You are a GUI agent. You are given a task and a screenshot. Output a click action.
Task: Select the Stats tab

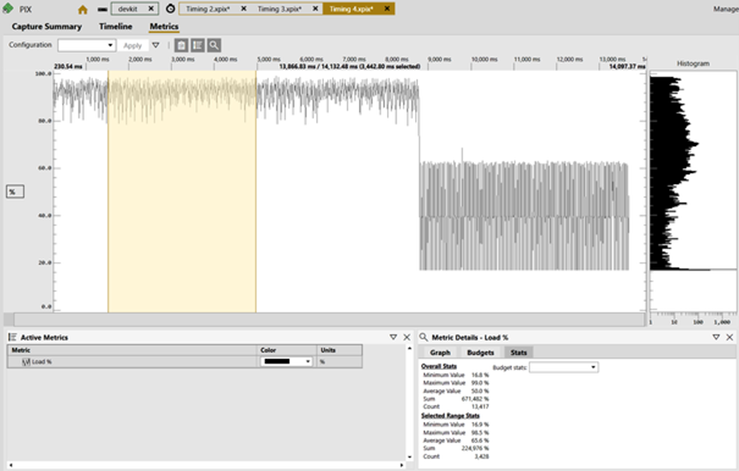518,352
